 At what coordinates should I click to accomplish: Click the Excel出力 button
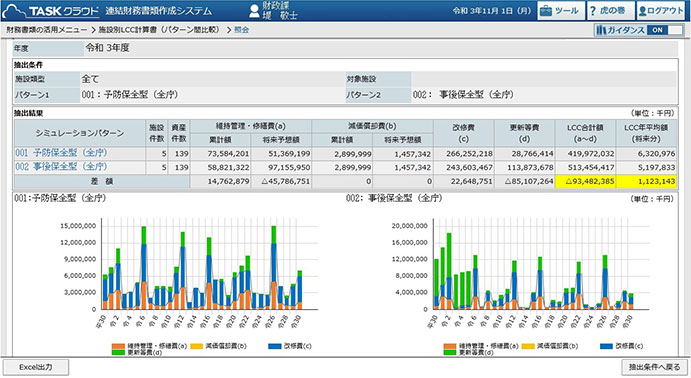[36, 367]
